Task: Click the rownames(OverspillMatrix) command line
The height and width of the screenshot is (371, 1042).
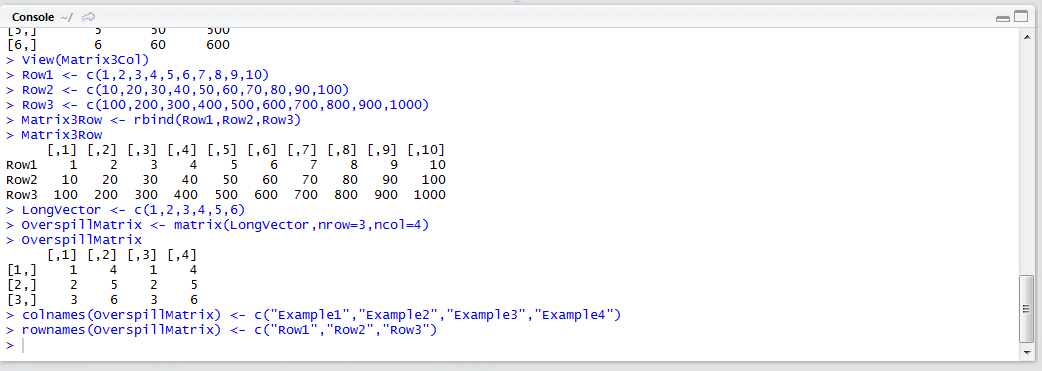Action: (221, 330)
